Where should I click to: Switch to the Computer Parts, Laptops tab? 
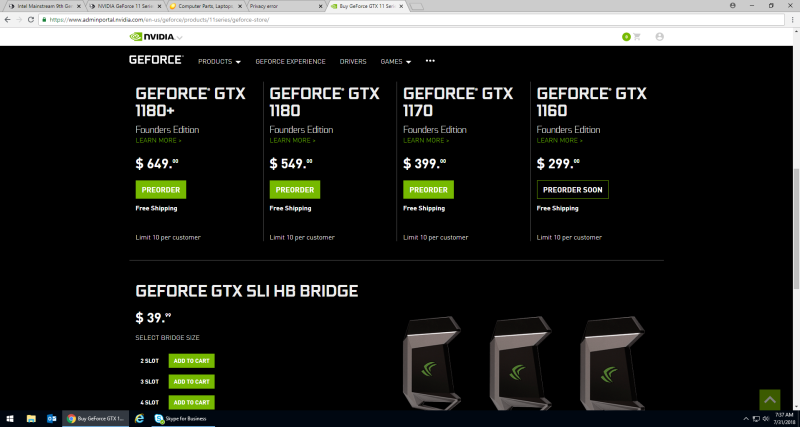point(206,6)
